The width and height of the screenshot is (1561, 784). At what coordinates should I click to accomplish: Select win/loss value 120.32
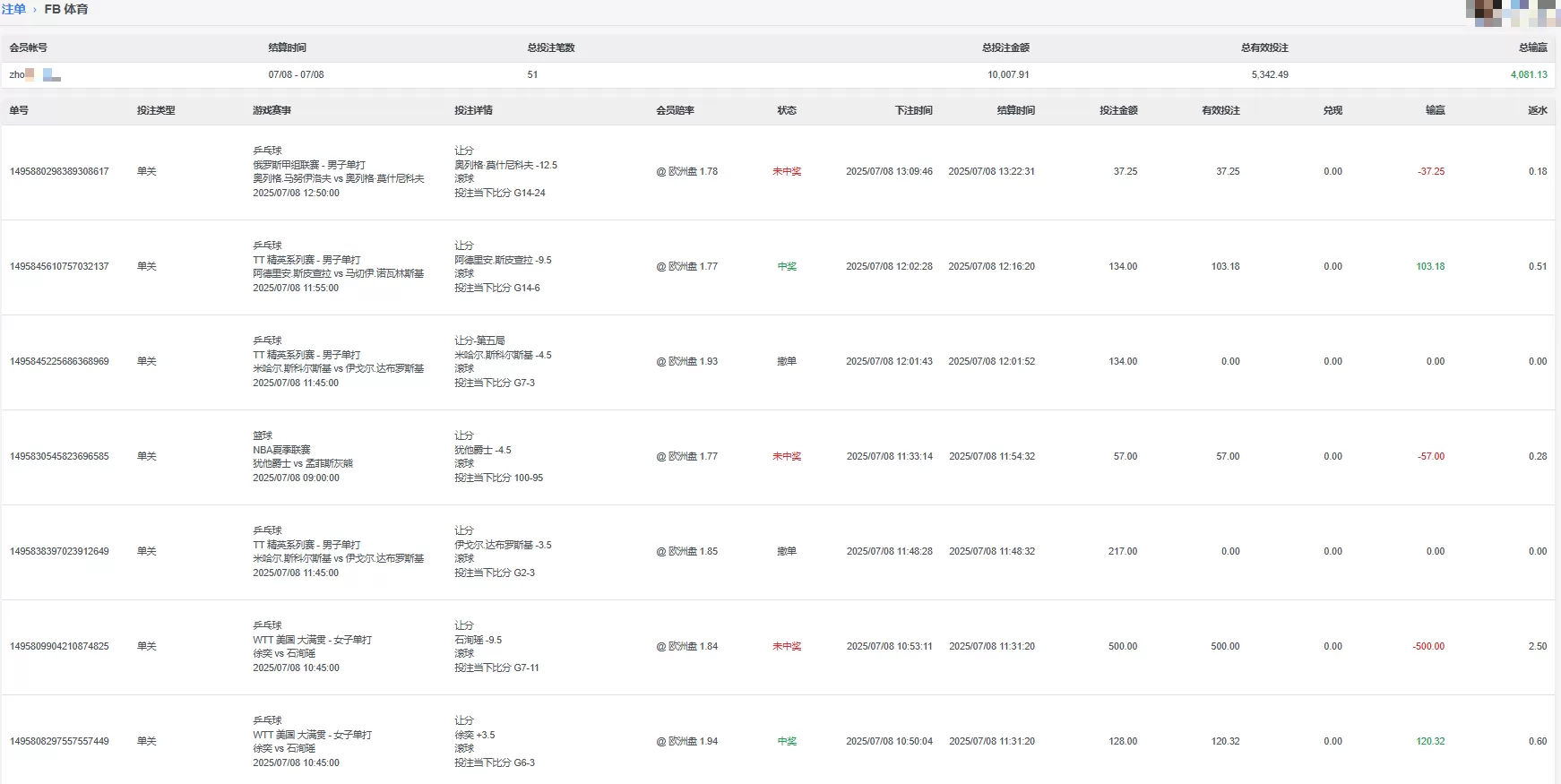click(x=1430, y=741)
